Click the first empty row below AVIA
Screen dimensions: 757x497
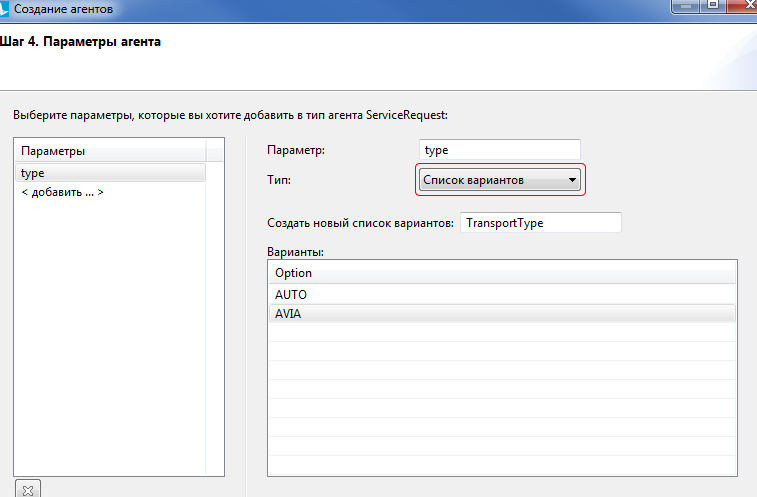(x=502, y=332)
